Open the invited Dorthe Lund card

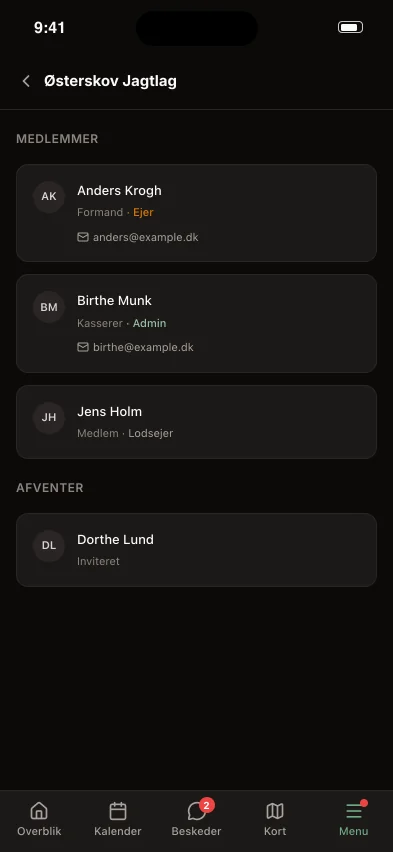click(x=196, y=550)
